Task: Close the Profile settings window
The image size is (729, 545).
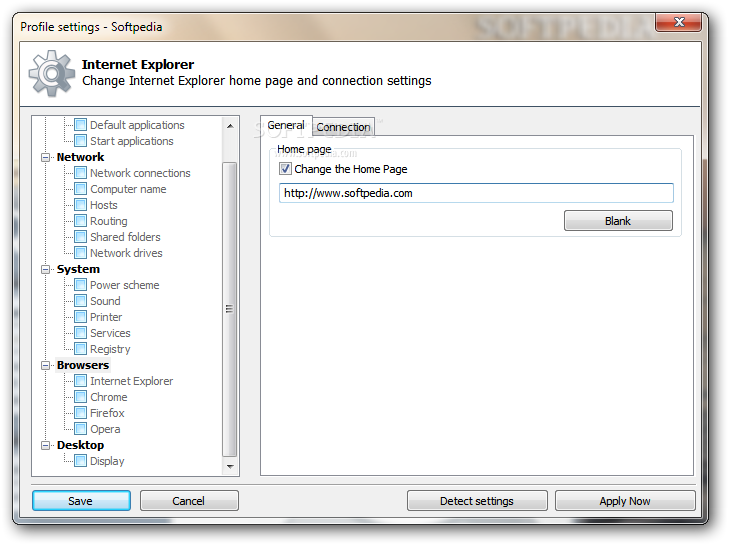Action: click(679, 22)
